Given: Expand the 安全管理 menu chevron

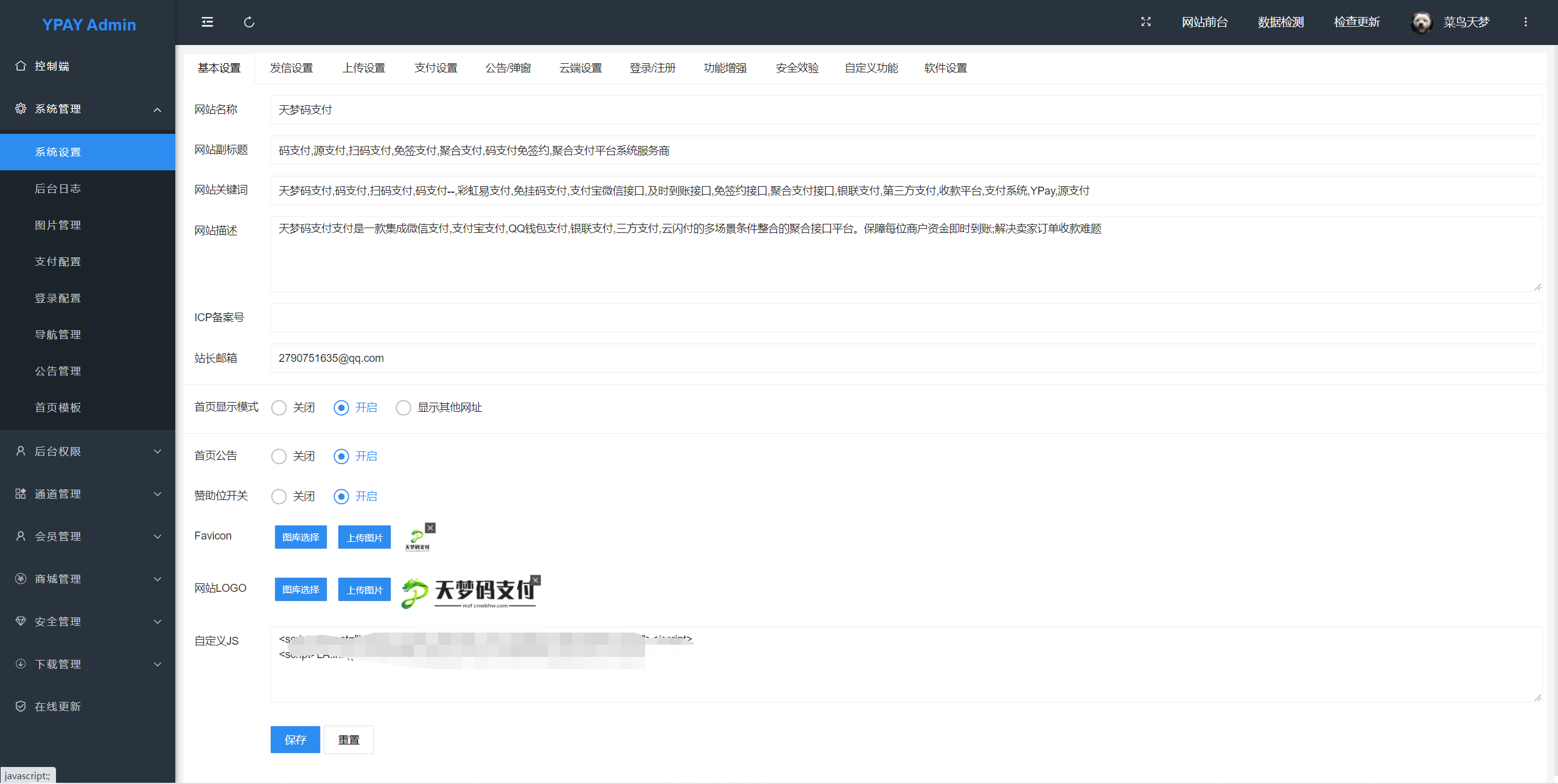Looking at the screenshot, I should [158, 622].
